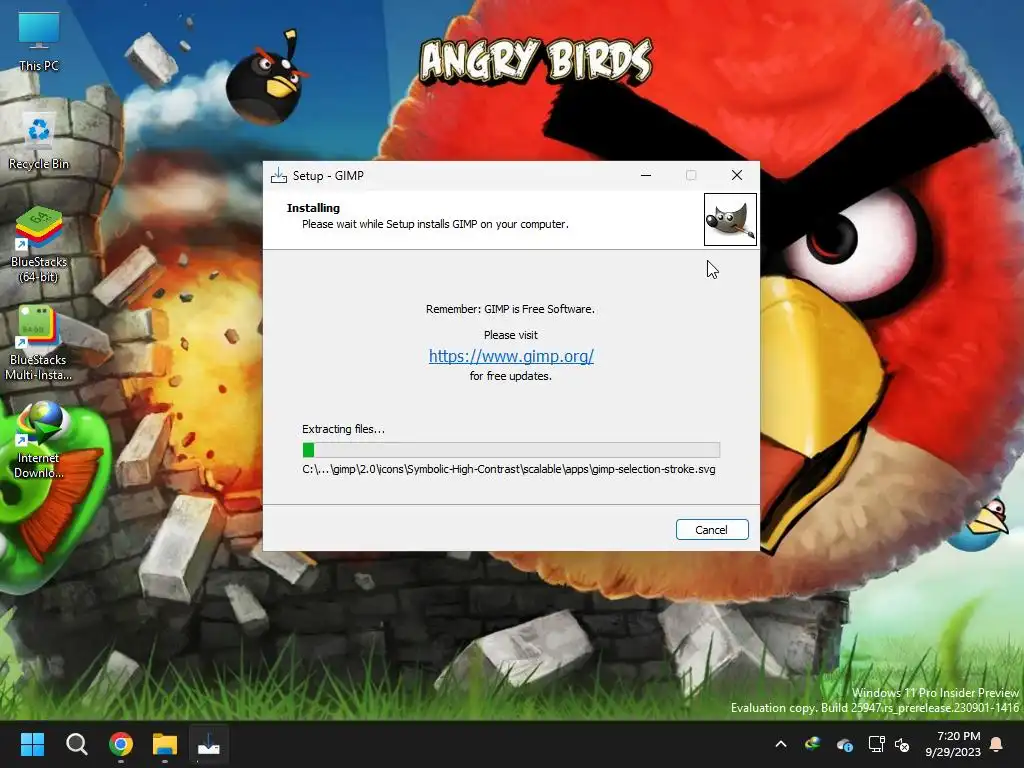Minimize the Setup - GIMP window

tap(646, 175)
